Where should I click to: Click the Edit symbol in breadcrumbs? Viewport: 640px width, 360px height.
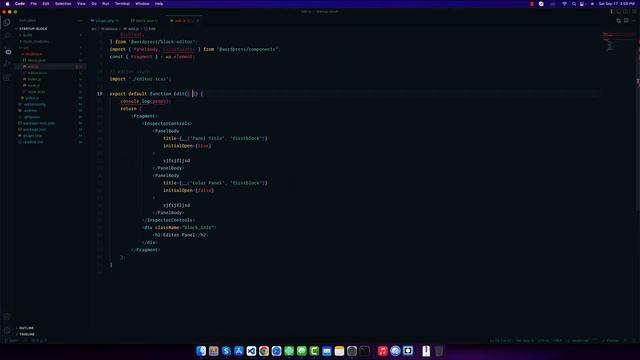150,29
